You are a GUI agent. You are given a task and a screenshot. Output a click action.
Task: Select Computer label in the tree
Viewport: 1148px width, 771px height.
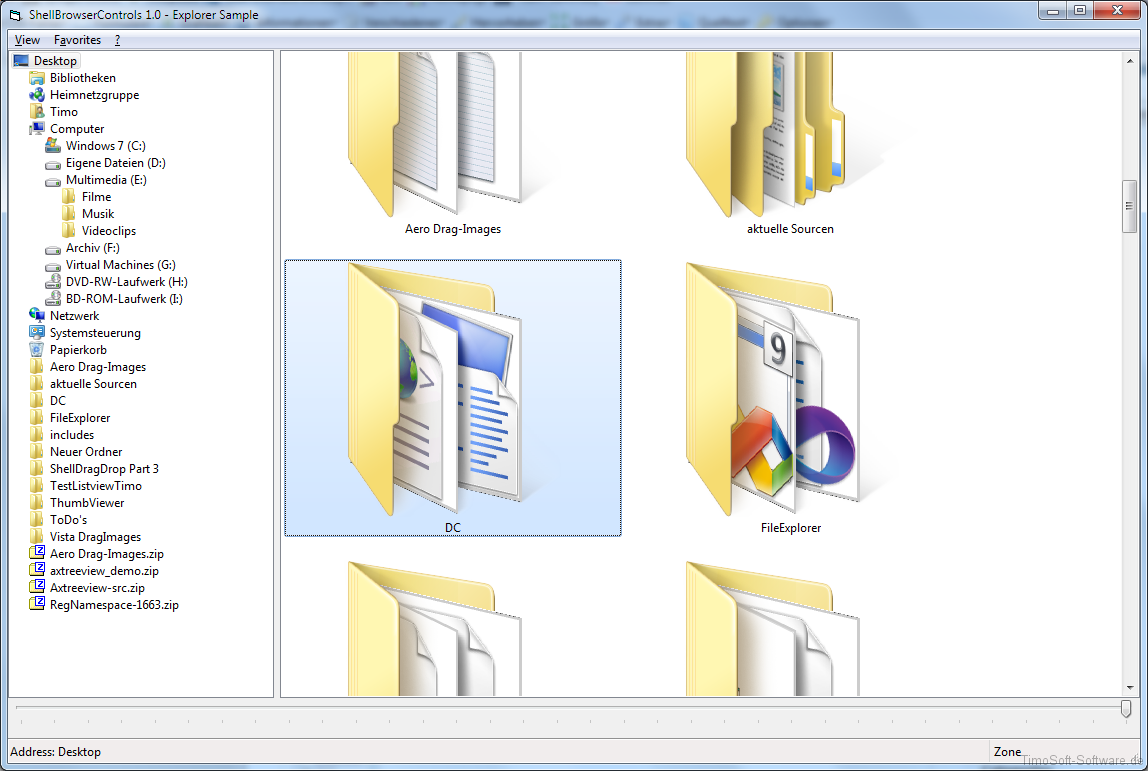(x=77, y=129)
